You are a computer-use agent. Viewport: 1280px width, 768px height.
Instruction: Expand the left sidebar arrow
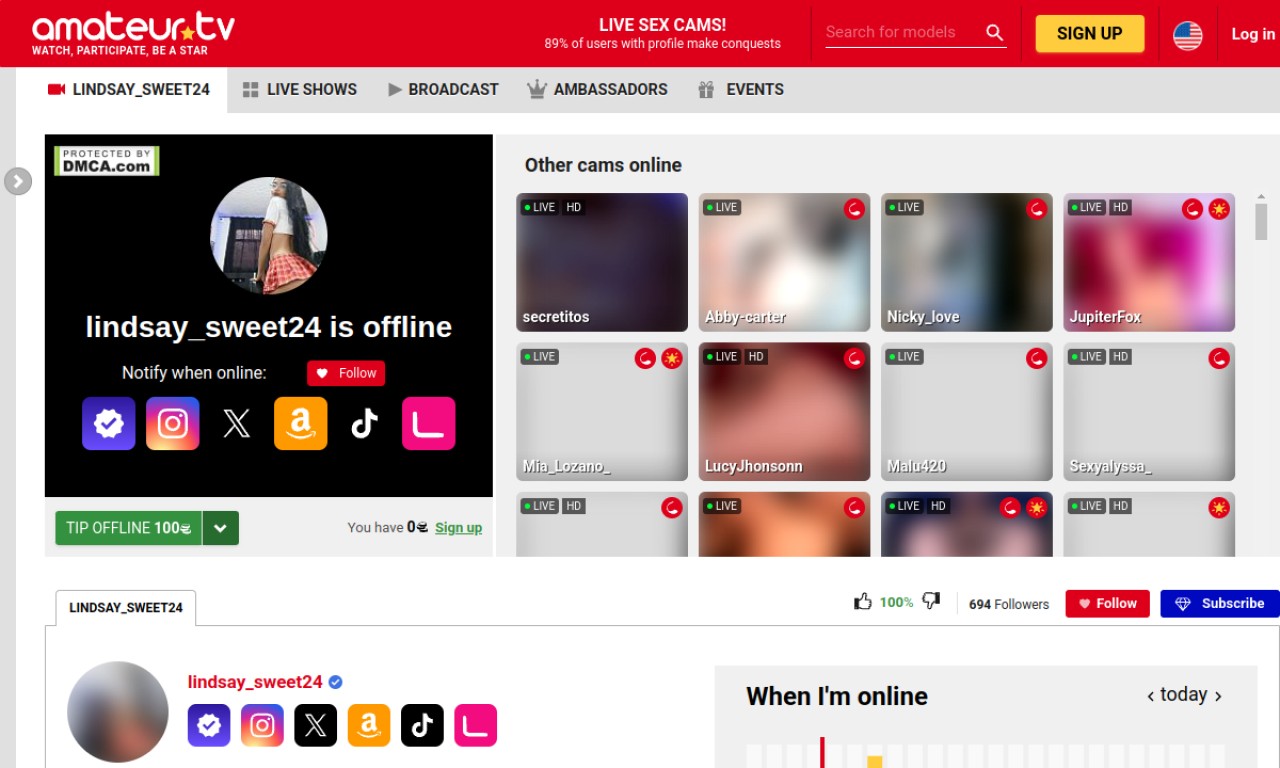coord(18,181)
